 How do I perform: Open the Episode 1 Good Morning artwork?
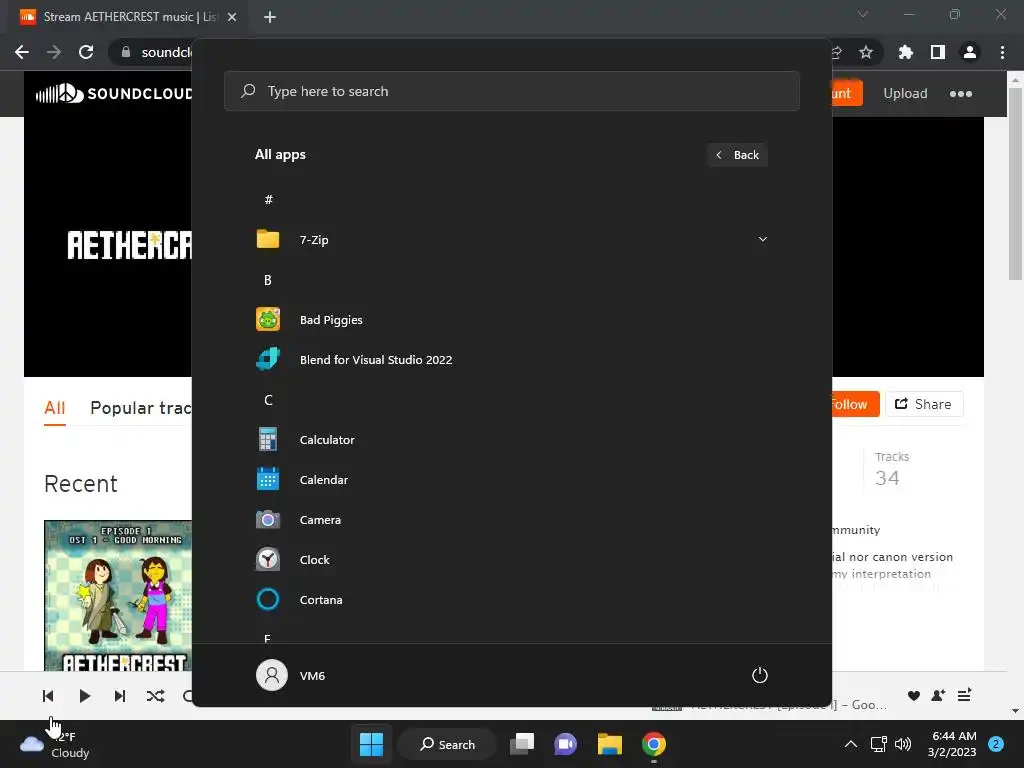(x=118, y=596)
